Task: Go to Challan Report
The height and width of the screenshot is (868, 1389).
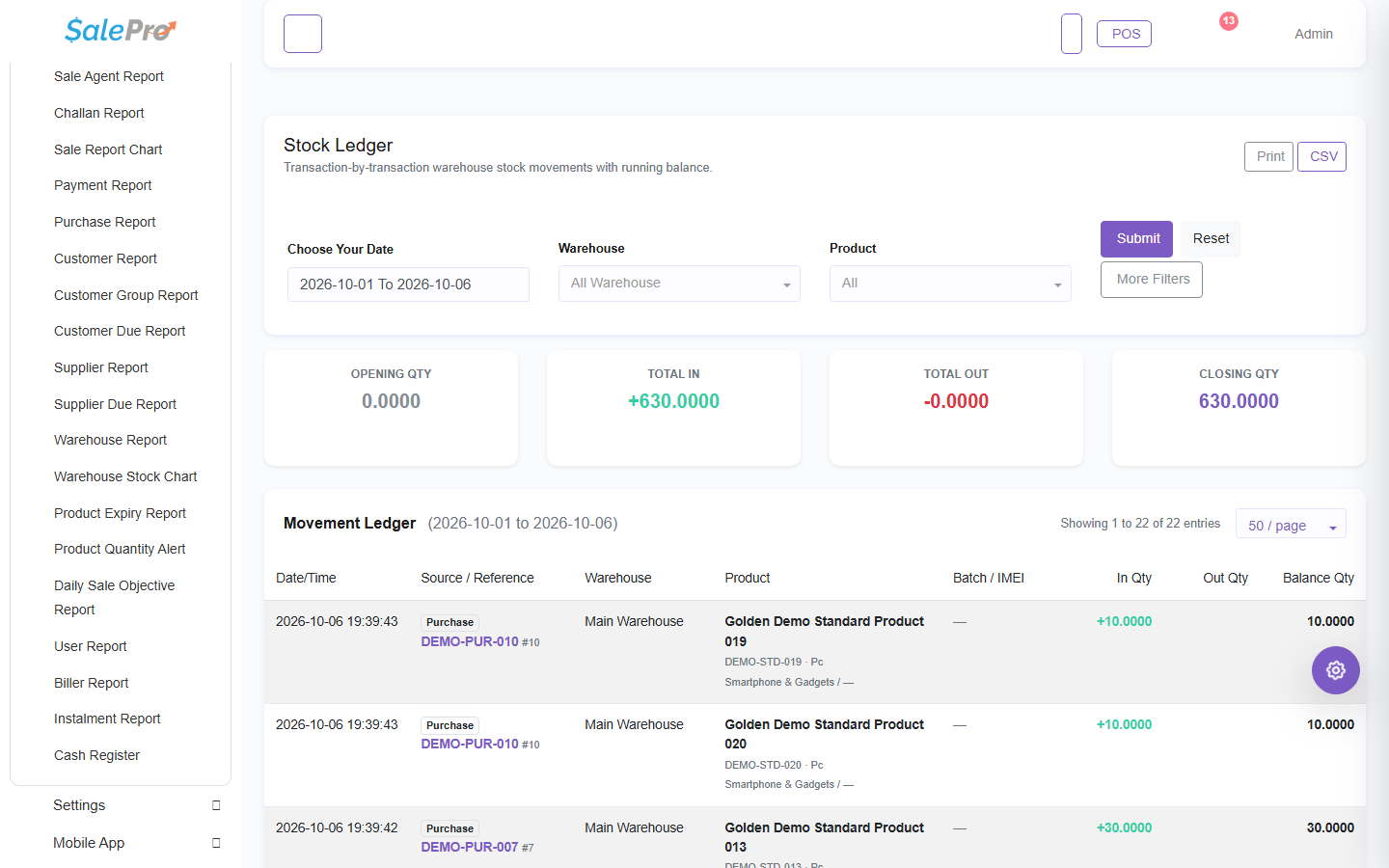Action: [x=99, y=113]
